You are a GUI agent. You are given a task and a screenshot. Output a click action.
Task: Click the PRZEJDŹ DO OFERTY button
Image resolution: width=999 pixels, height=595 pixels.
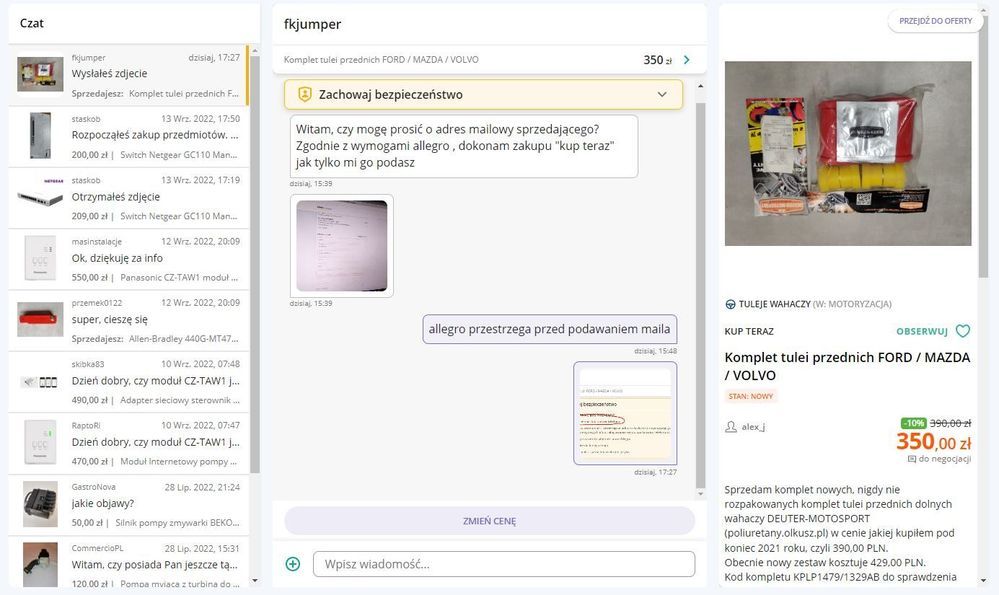click(x=935, y=21)
